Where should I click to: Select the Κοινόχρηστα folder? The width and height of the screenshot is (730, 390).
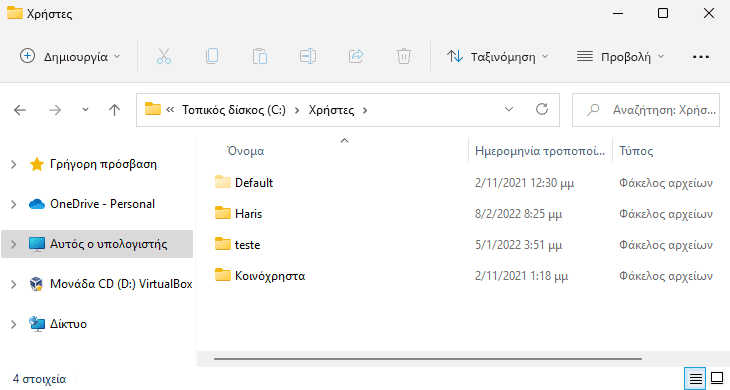[x=270, y=276]
